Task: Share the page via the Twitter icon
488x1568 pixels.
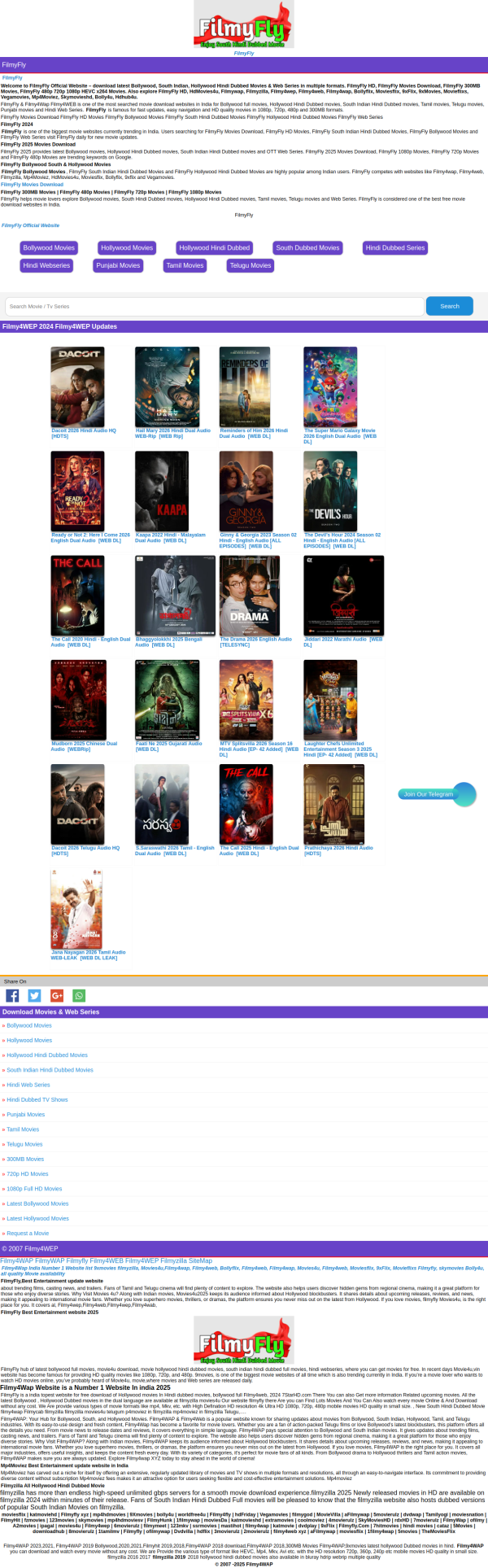Action: (x=34, y=996)
